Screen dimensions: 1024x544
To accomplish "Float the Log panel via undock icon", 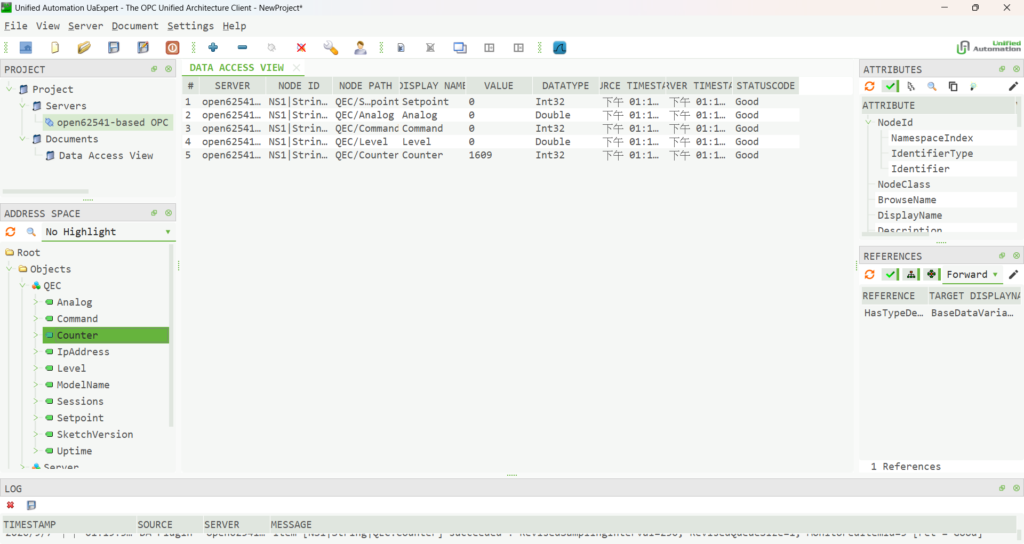I will (1002, 488).
